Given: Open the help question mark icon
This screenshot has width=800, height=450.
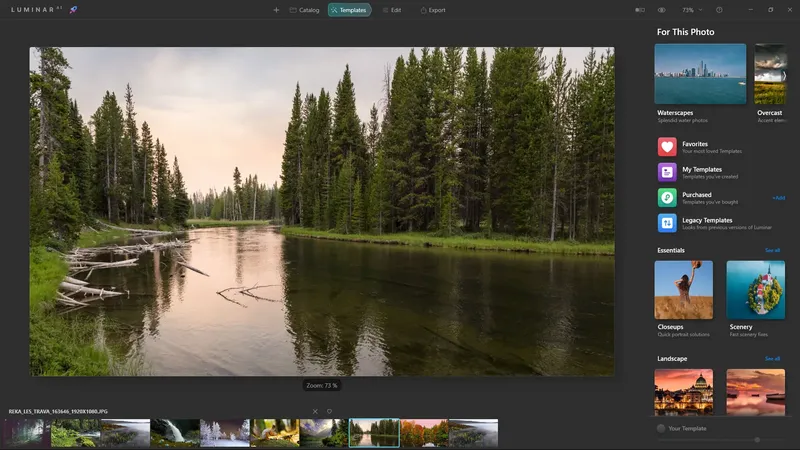Looking at the screenshot, I should pos(719,10).
